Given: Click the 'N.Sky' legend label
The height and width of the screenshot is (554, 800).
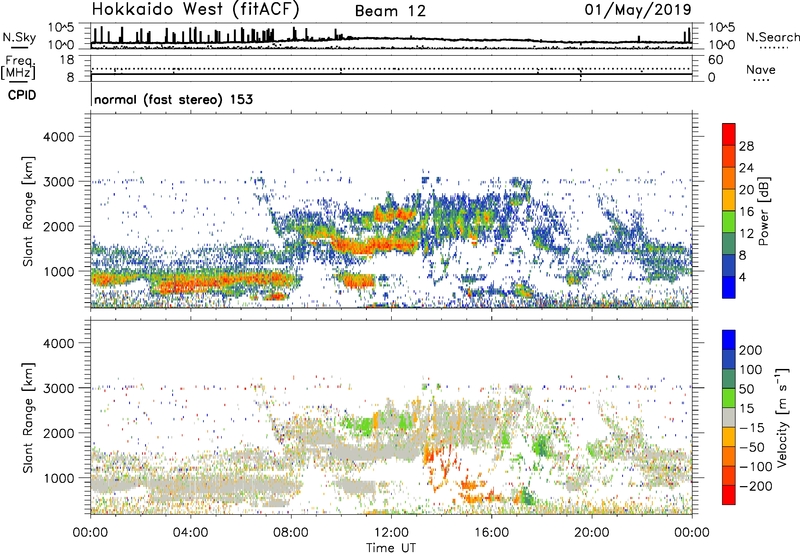Looking at the screenshot, I should point(19,37).
